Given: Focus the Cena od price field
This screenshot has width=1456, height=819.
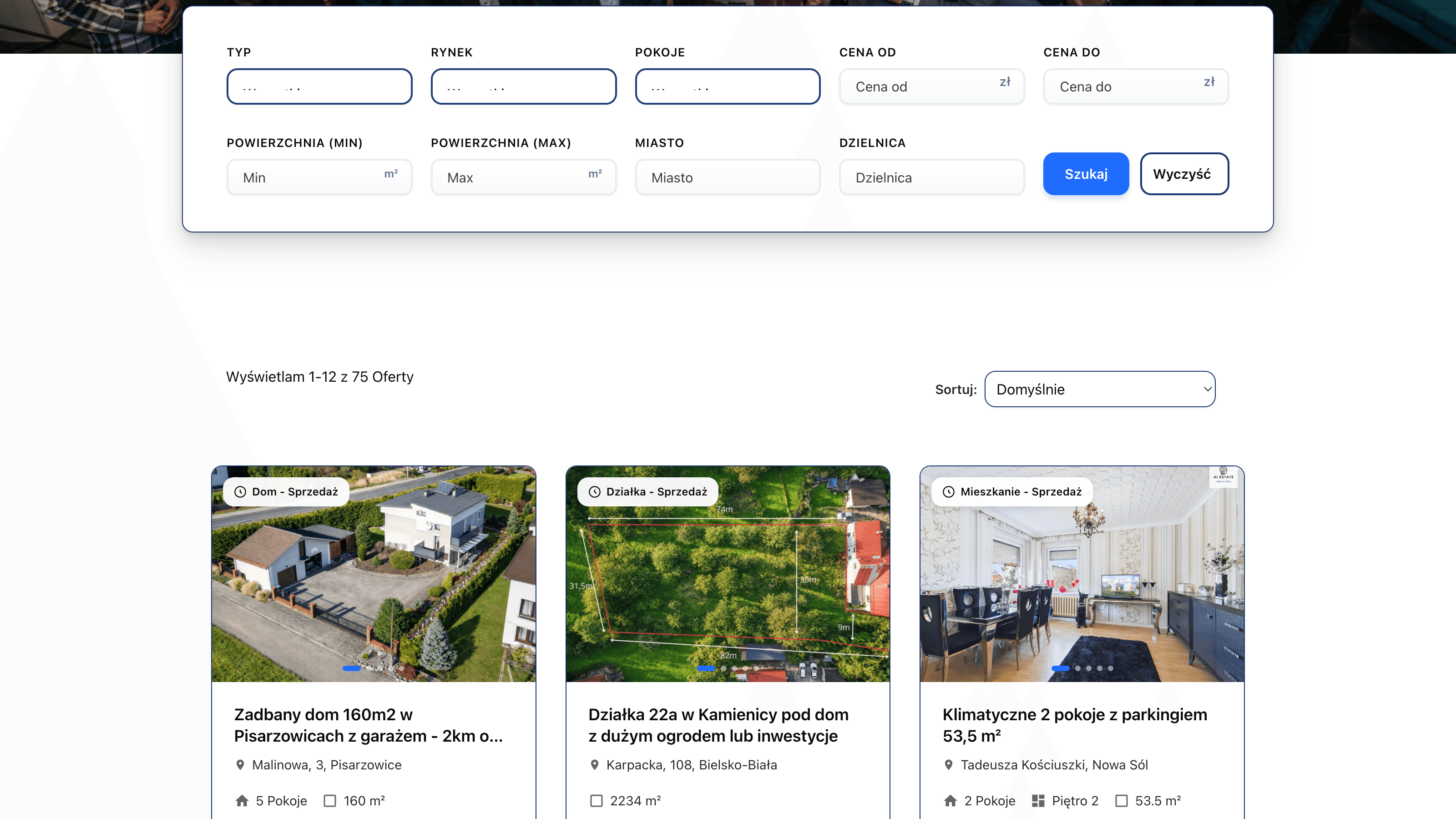Looking at the screenshot, I should coord(931,86).
